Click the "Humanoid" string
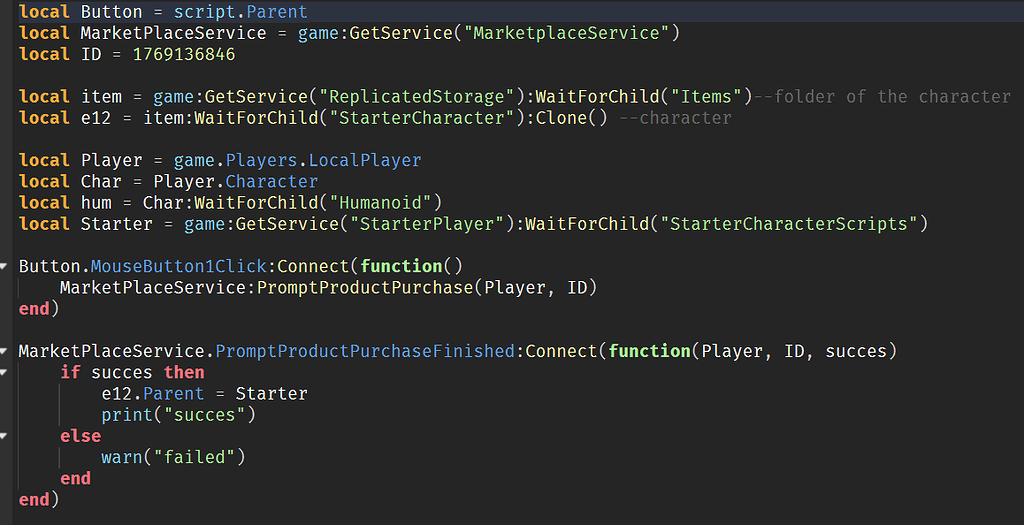This screenshot has height=525, width=1024. [x=381, y=202]
